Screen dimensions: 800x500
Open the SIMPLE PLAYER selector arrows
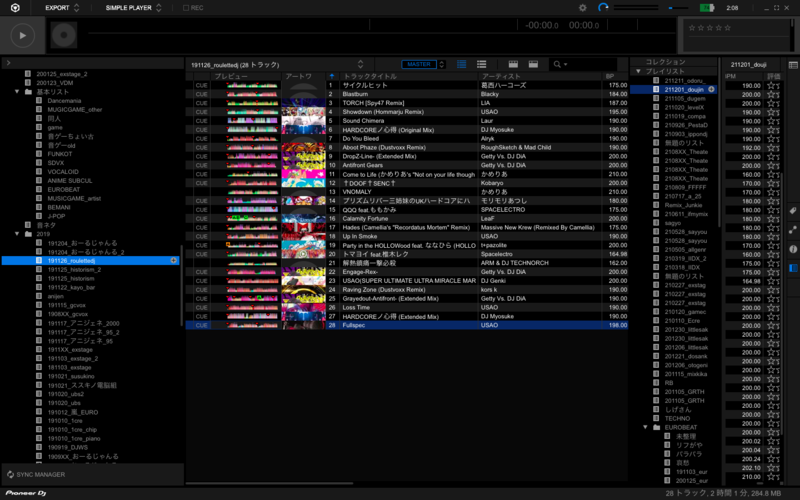point(159,8)
